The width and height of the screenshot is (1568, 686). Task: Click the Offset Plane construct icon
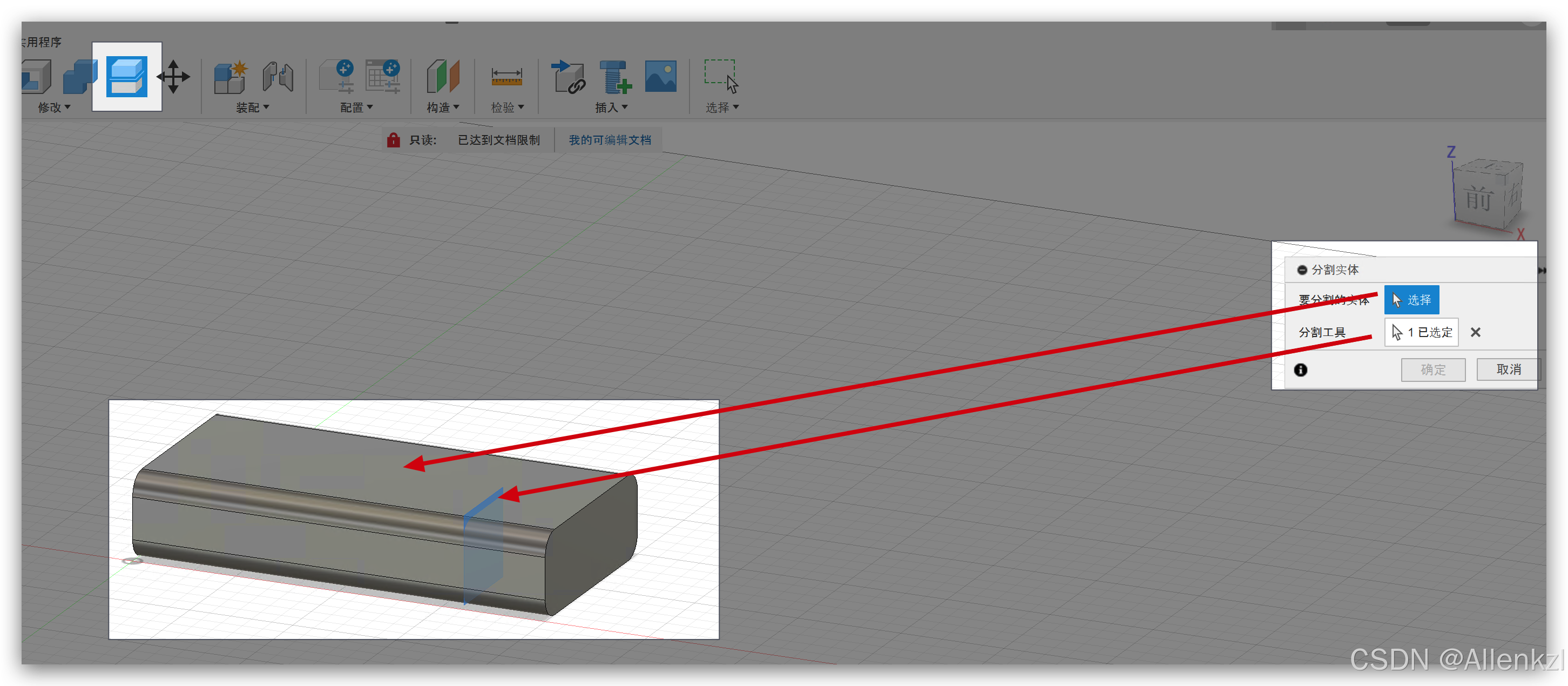click(443, 77)
